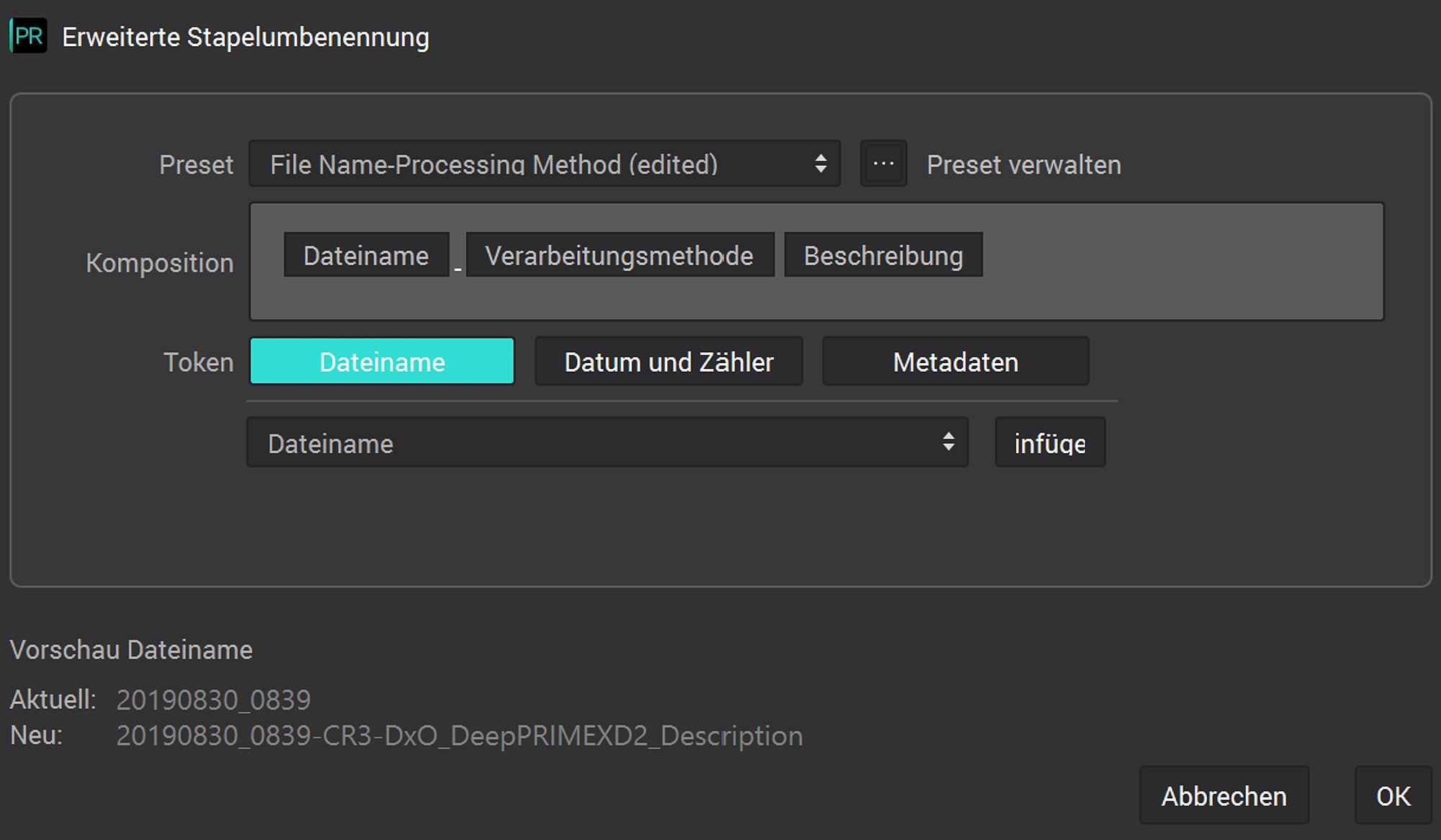Switch to Datum und Zähler tab
This screenshot has height=840, width=1441.
point(669,362)
